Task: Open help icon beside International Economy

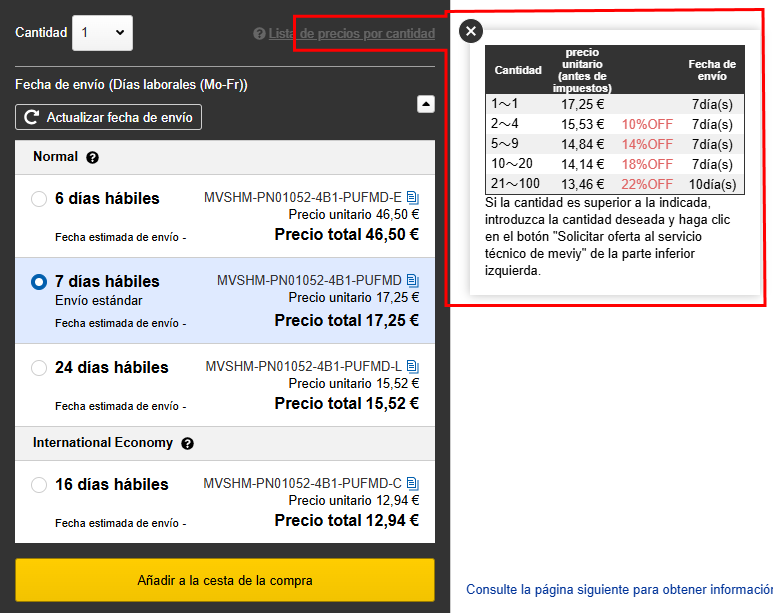Action: [187, 443]
